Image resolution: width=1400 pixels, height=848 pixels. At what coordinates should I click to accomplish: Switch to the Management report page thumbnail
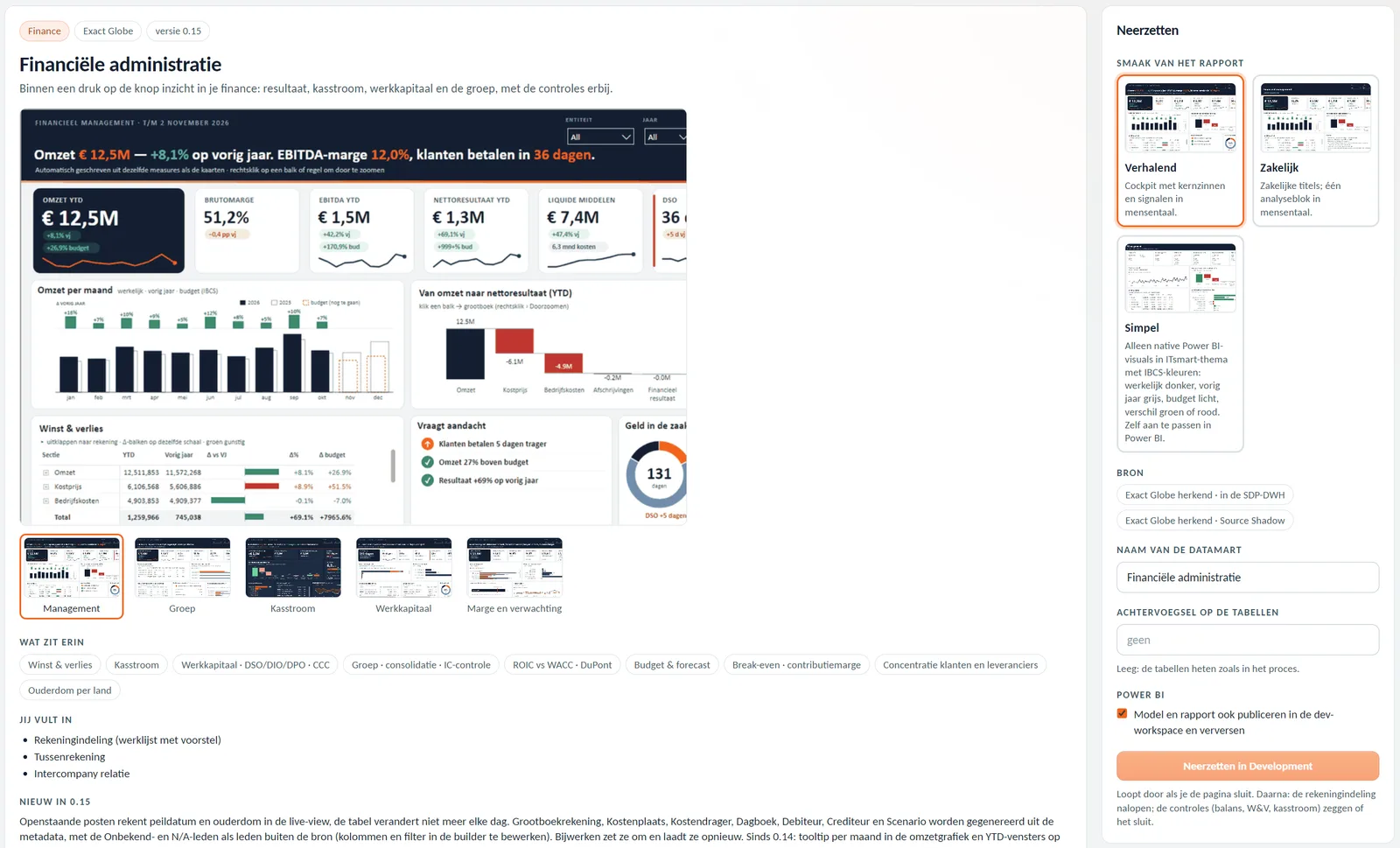(72, 577)
